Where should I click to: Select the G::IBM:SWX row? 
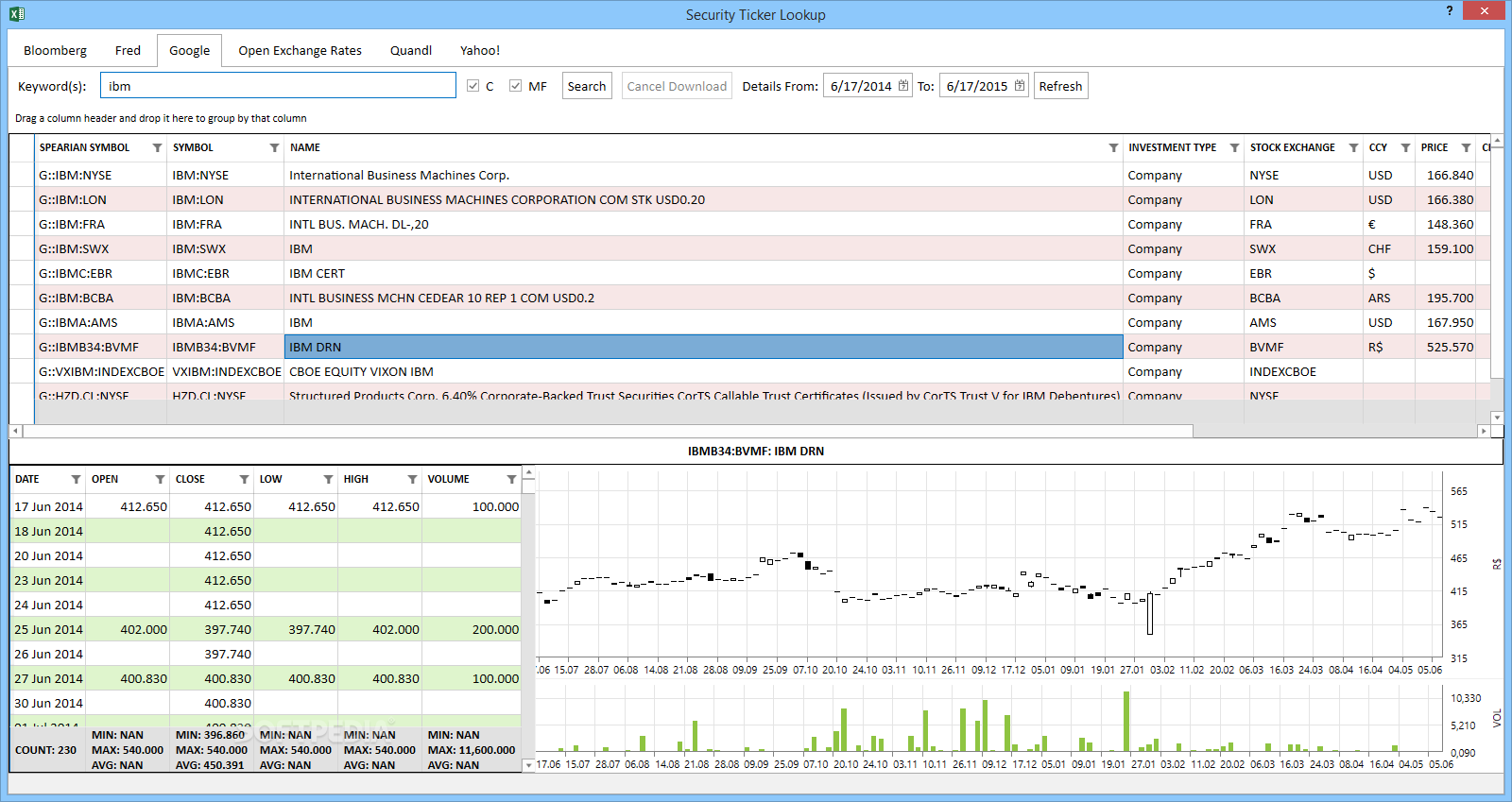pyautogui.click(x=749, y=248)
